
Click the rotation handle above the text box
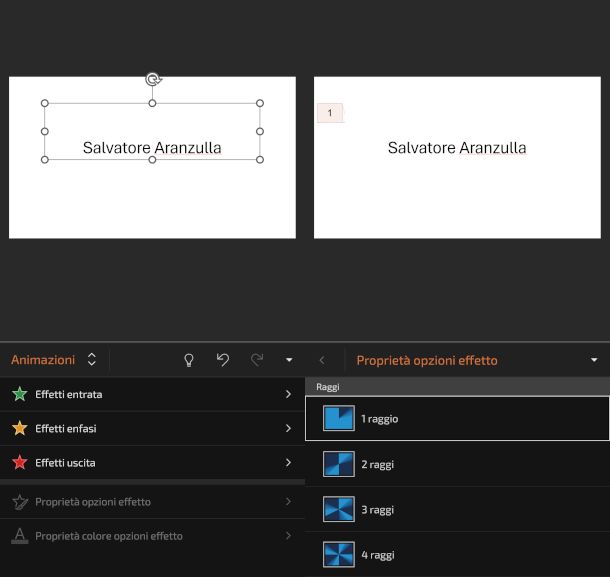(x=152, y=80)
